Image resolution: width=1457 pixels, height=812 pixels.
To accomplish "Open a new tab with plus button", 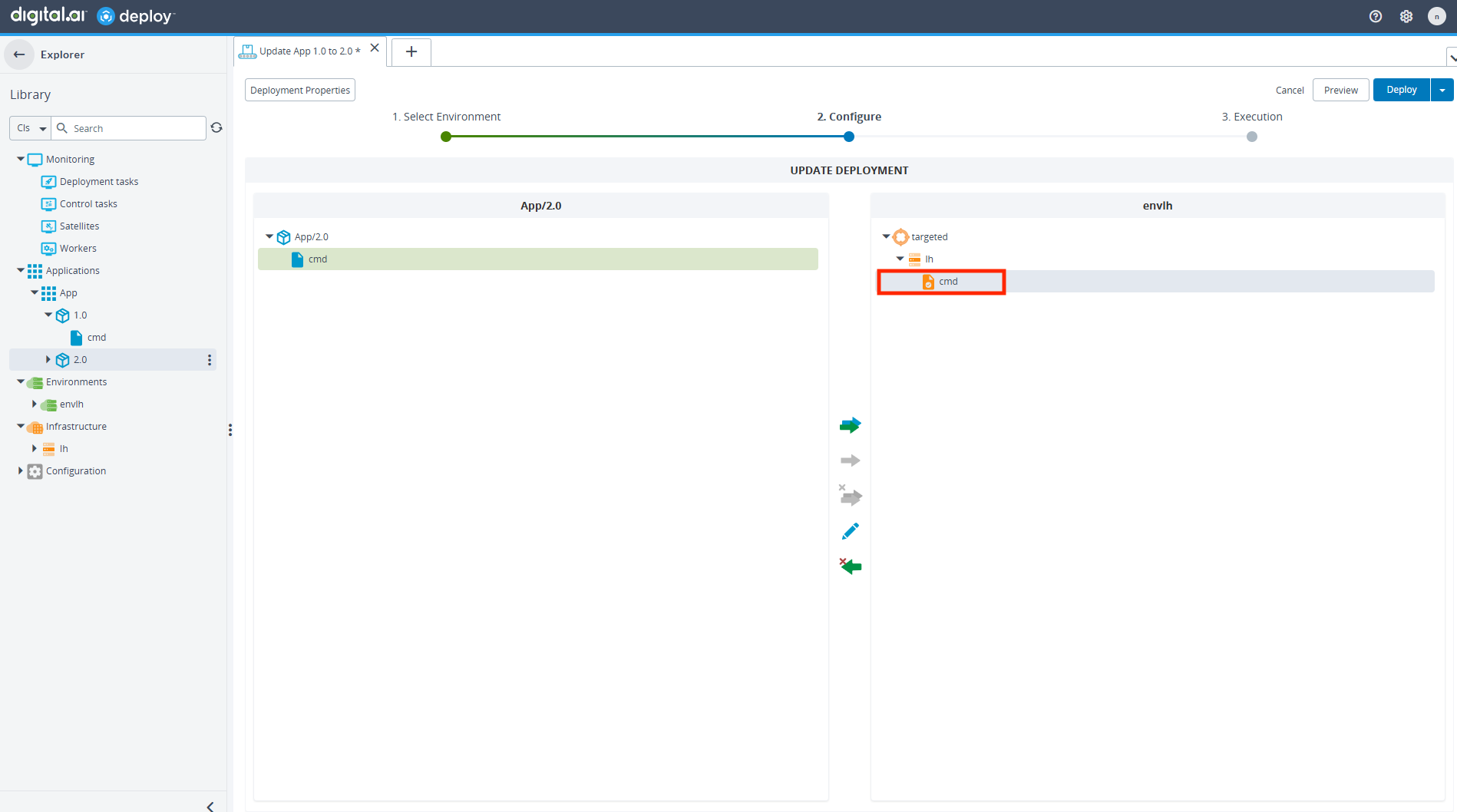I will 411,51.
